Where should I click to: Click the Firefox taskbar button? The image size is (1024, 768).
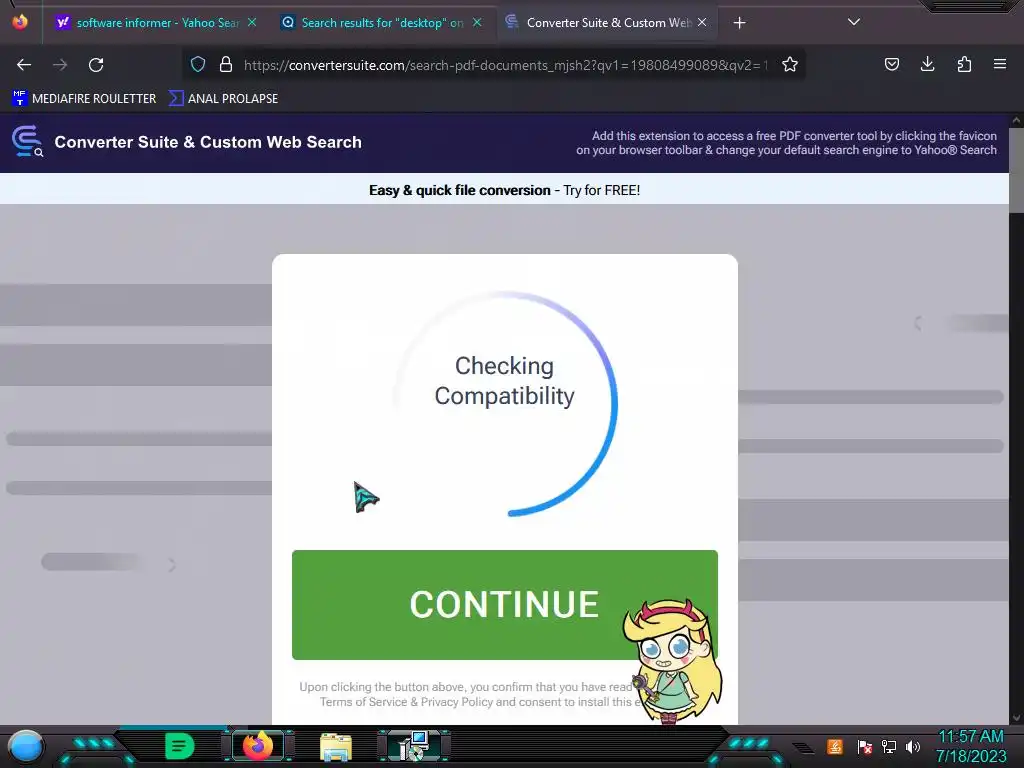click(258, 746)
